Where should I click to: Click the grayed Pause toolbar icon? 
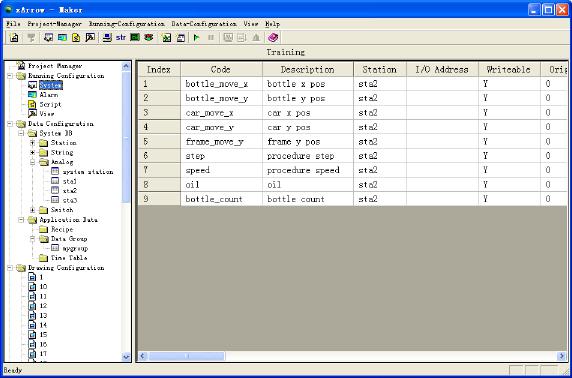click(211, 38)
